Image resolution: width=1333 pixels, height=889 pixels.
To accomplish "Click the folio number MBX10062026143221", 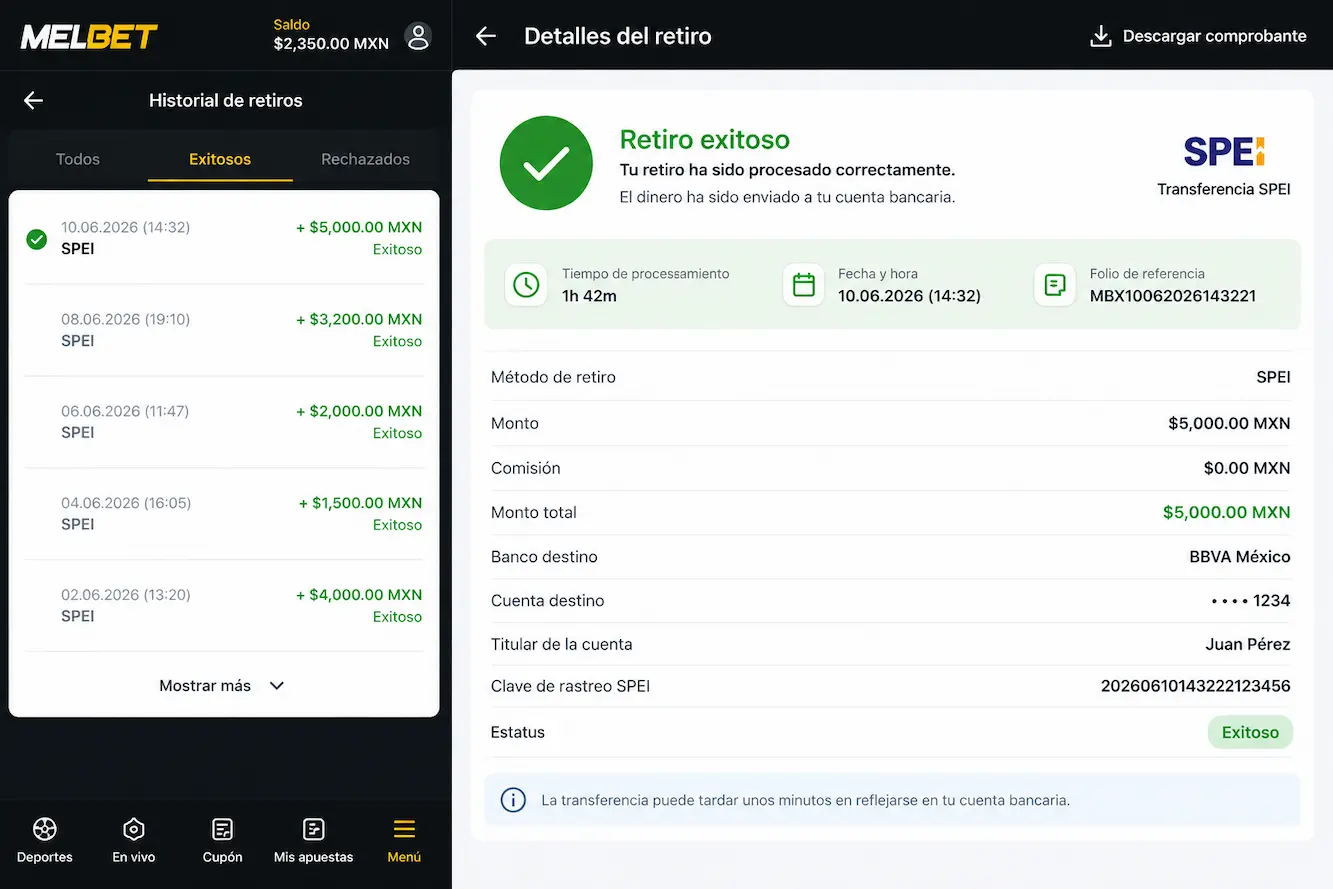I will (1173, 296).
